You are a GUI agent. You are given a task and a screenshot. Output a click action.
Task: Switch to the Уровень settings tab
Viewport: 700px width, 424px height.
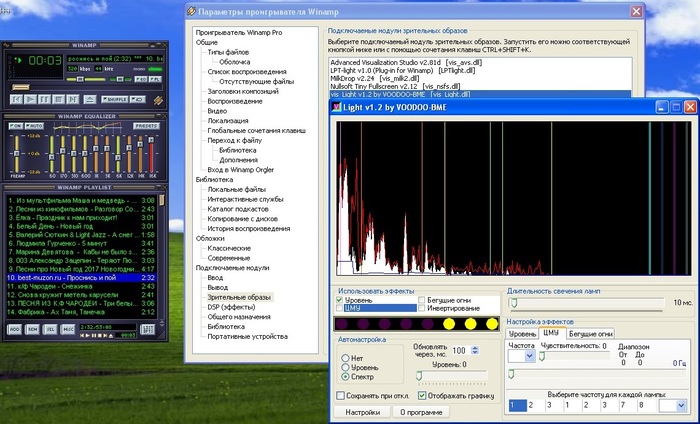coord(523,333)
